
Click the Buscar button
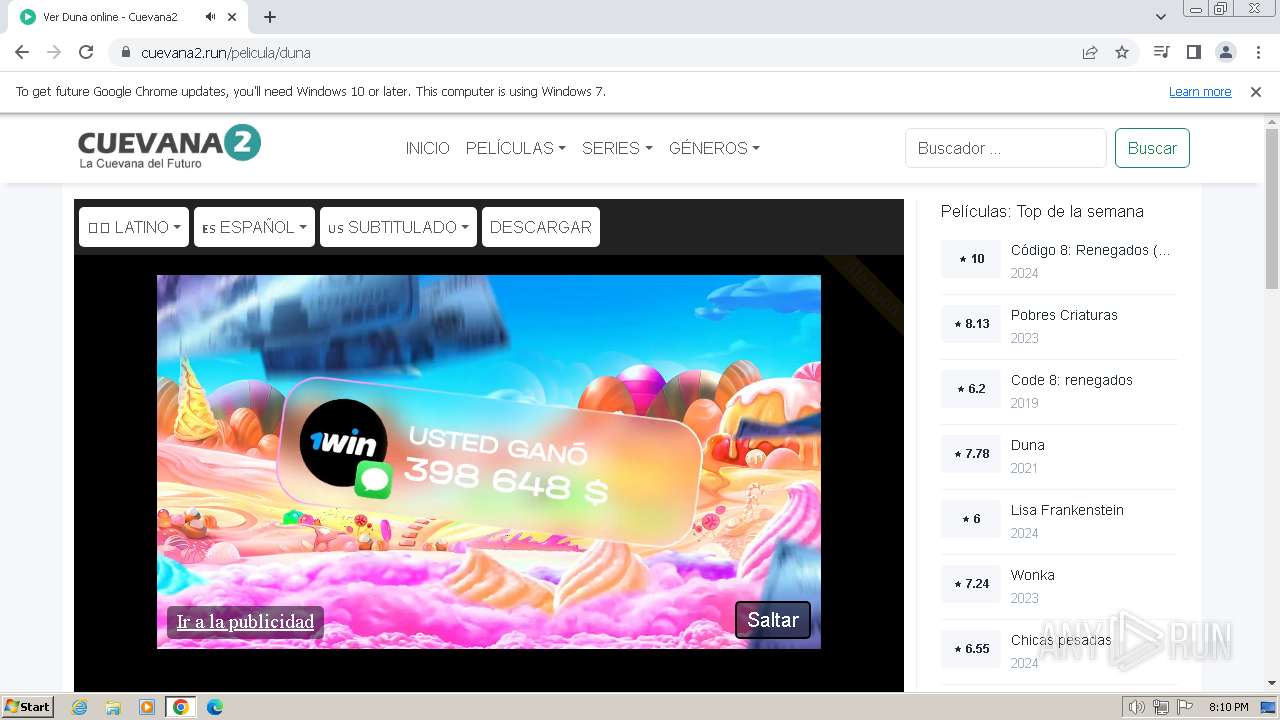(1152, 148)
